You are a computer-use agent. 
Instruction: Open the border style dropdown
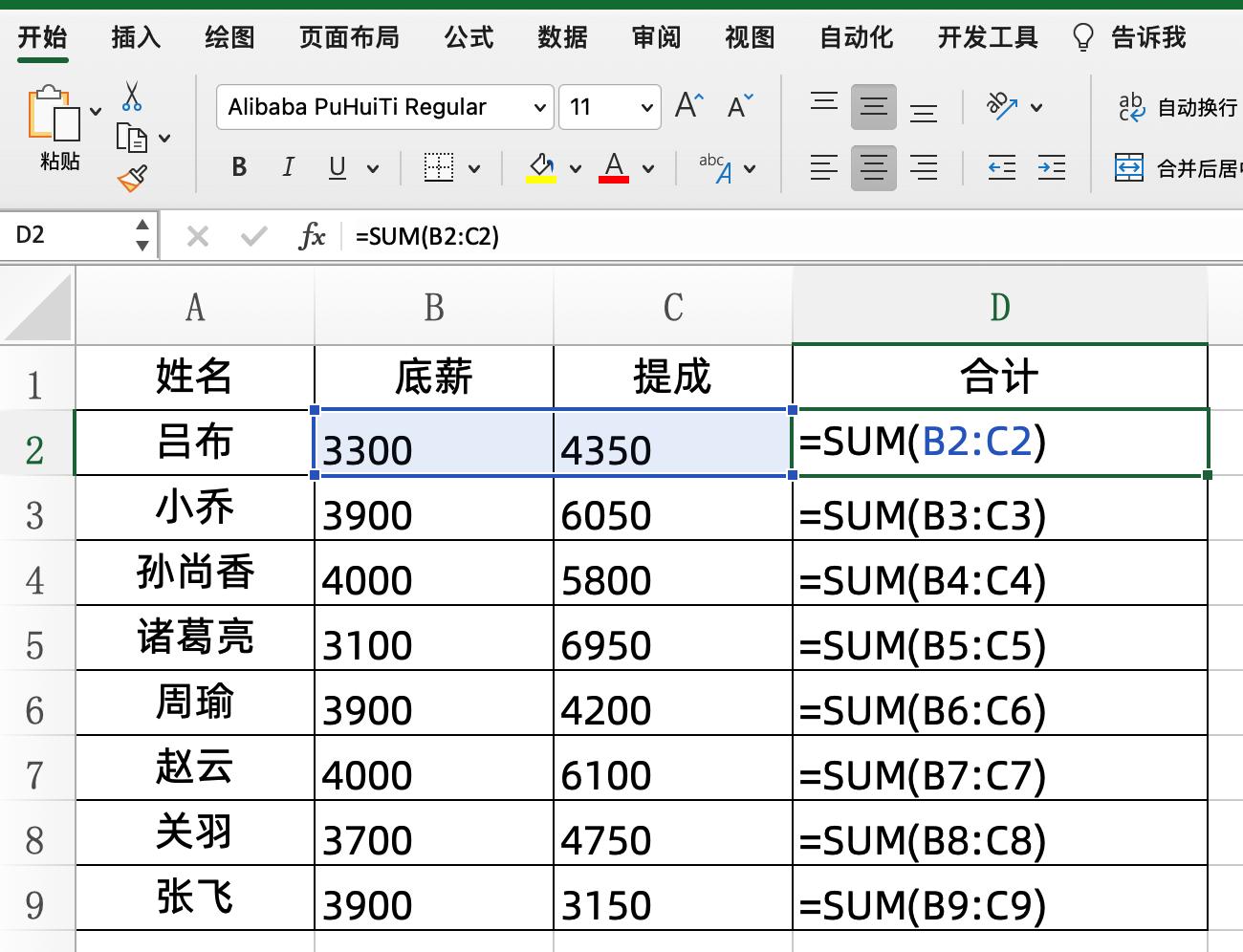471,167
